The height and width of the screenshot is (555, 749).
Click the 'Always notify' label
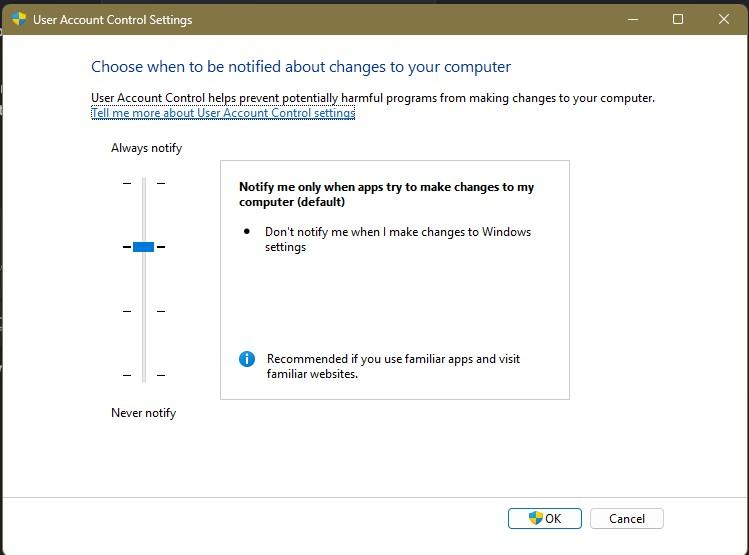(147, 148)
